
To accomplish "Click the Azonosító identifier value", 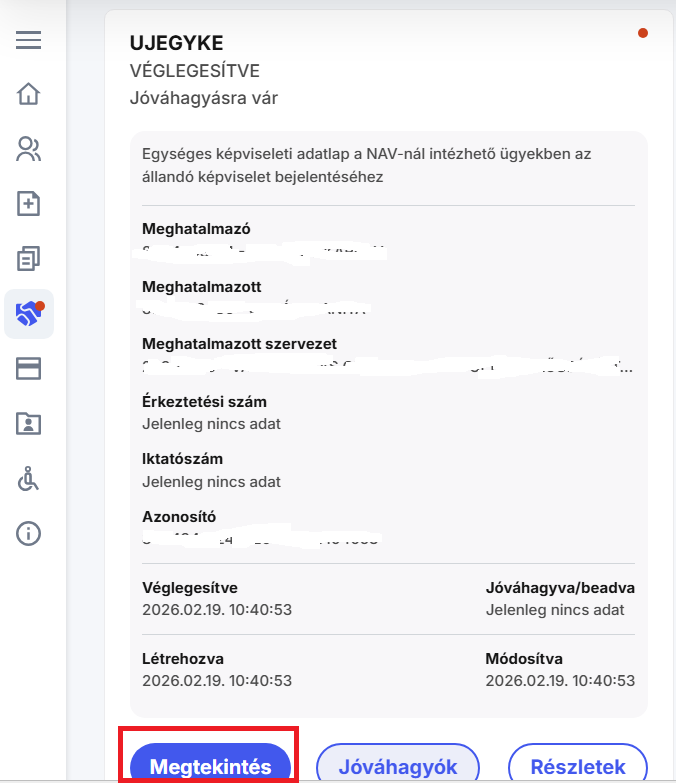I will pyautogui.click(x=262, y=540).
